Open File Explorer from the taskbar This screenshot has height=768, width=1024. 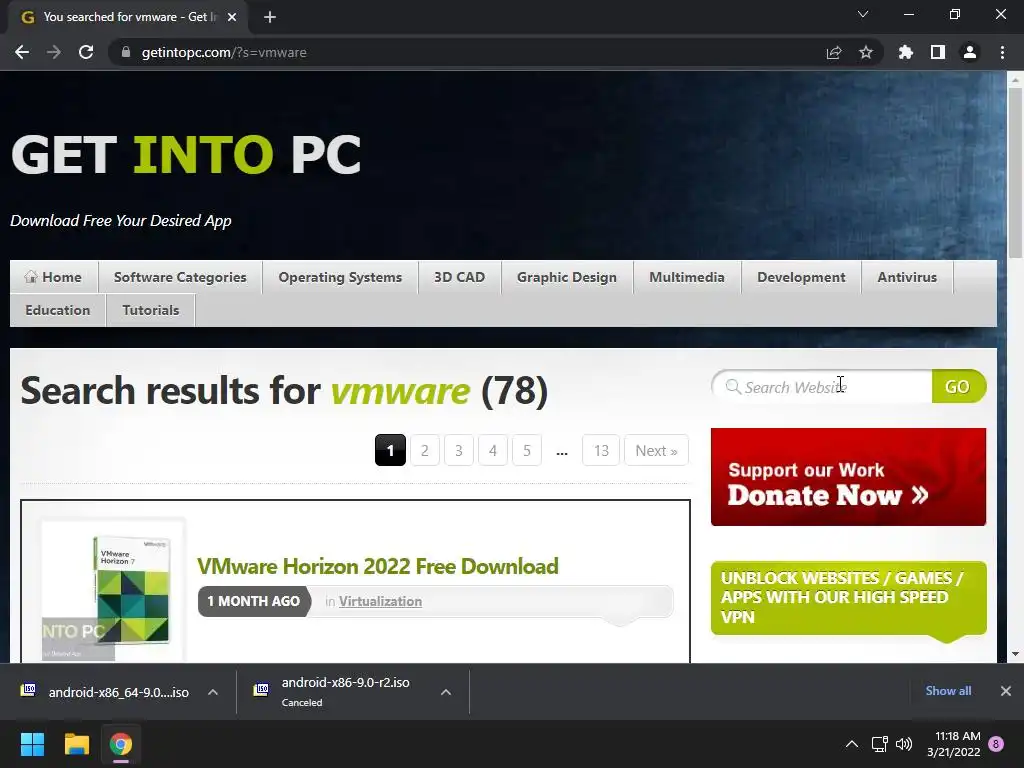76,744
